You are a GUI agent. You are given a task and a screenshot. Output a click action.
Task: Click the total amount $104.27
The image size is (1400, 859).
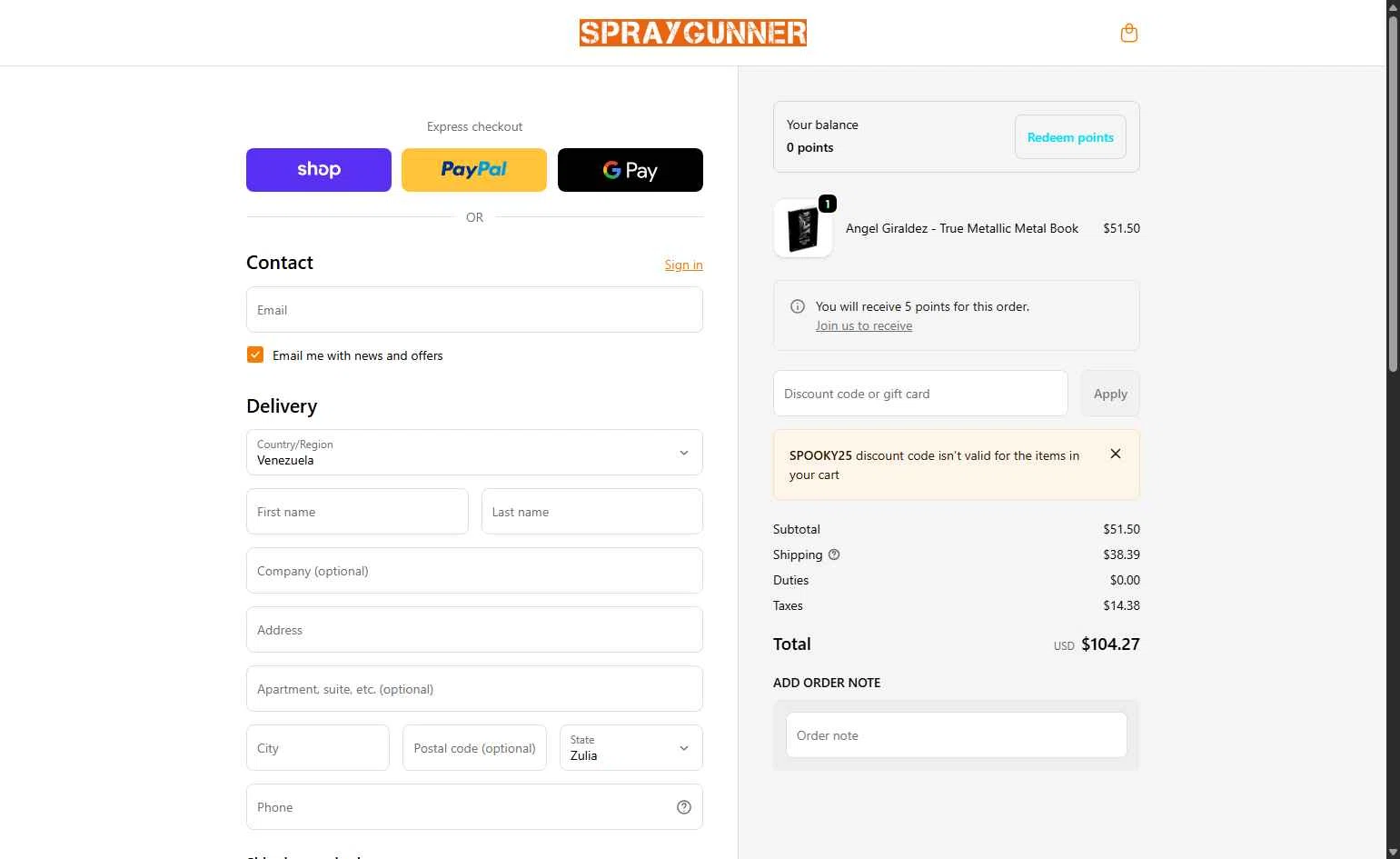(1110, 644)
